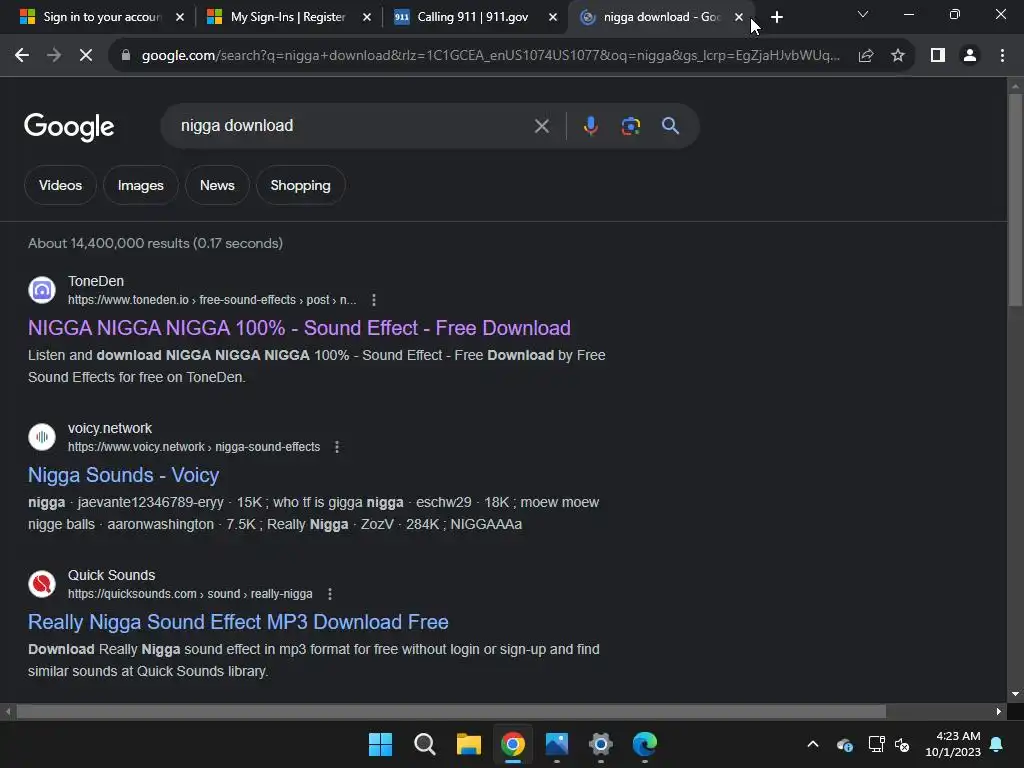Open the ToneDen result's more options dots
The width and height of the screenshot is (1024, 768).
point(374,300)
